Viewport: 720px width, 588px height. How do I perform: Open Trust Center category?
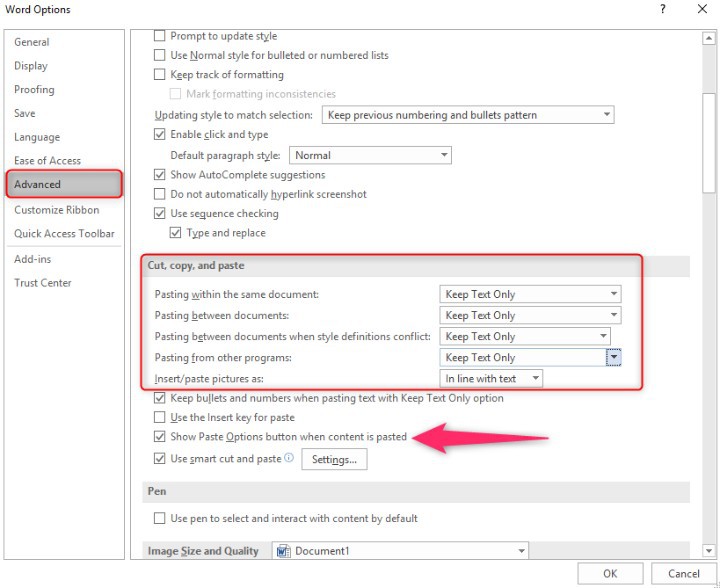point(43,283)
